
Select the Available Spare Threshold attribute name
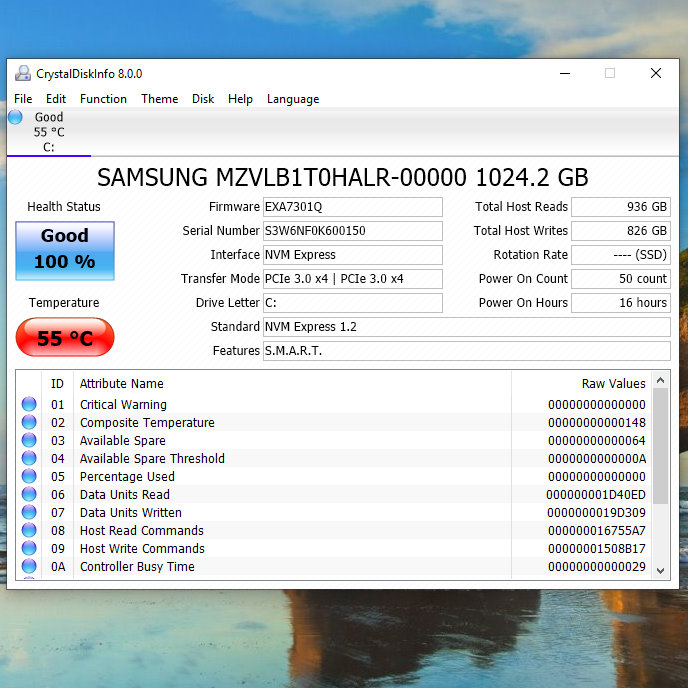[x=152, y=459]
